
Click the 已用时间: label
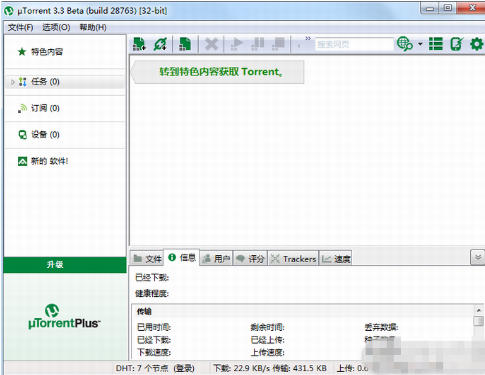154,327
